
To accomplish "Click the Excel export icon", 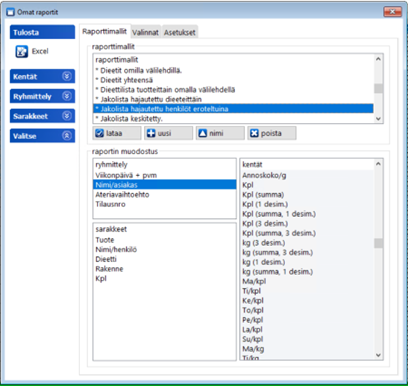I will point(22,52).
